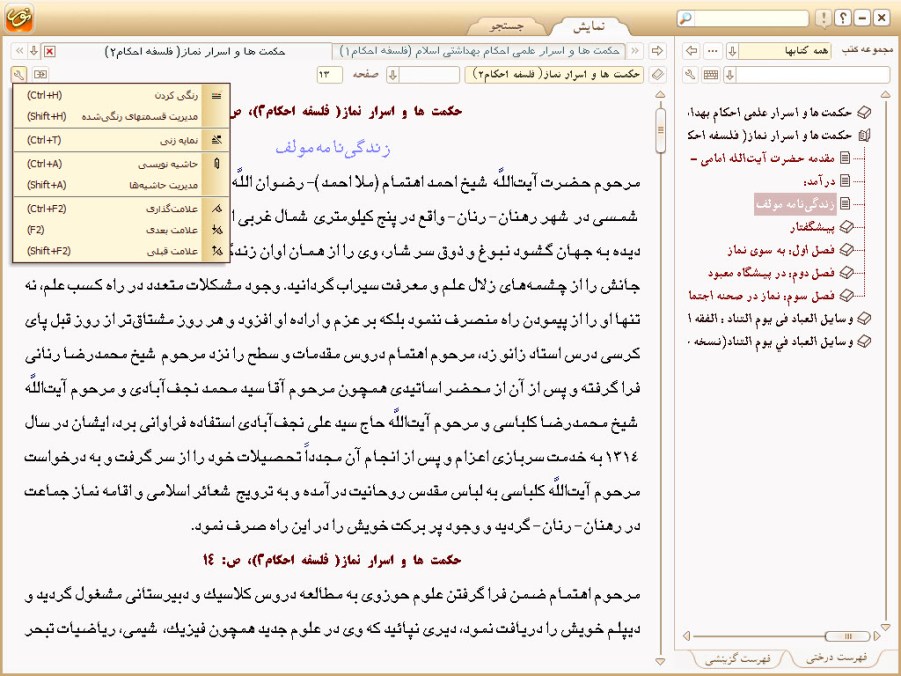The image size is (901, 676).
Task: Click the three-dots button beside همه کتابها
Action: click(x=713, y=51)
